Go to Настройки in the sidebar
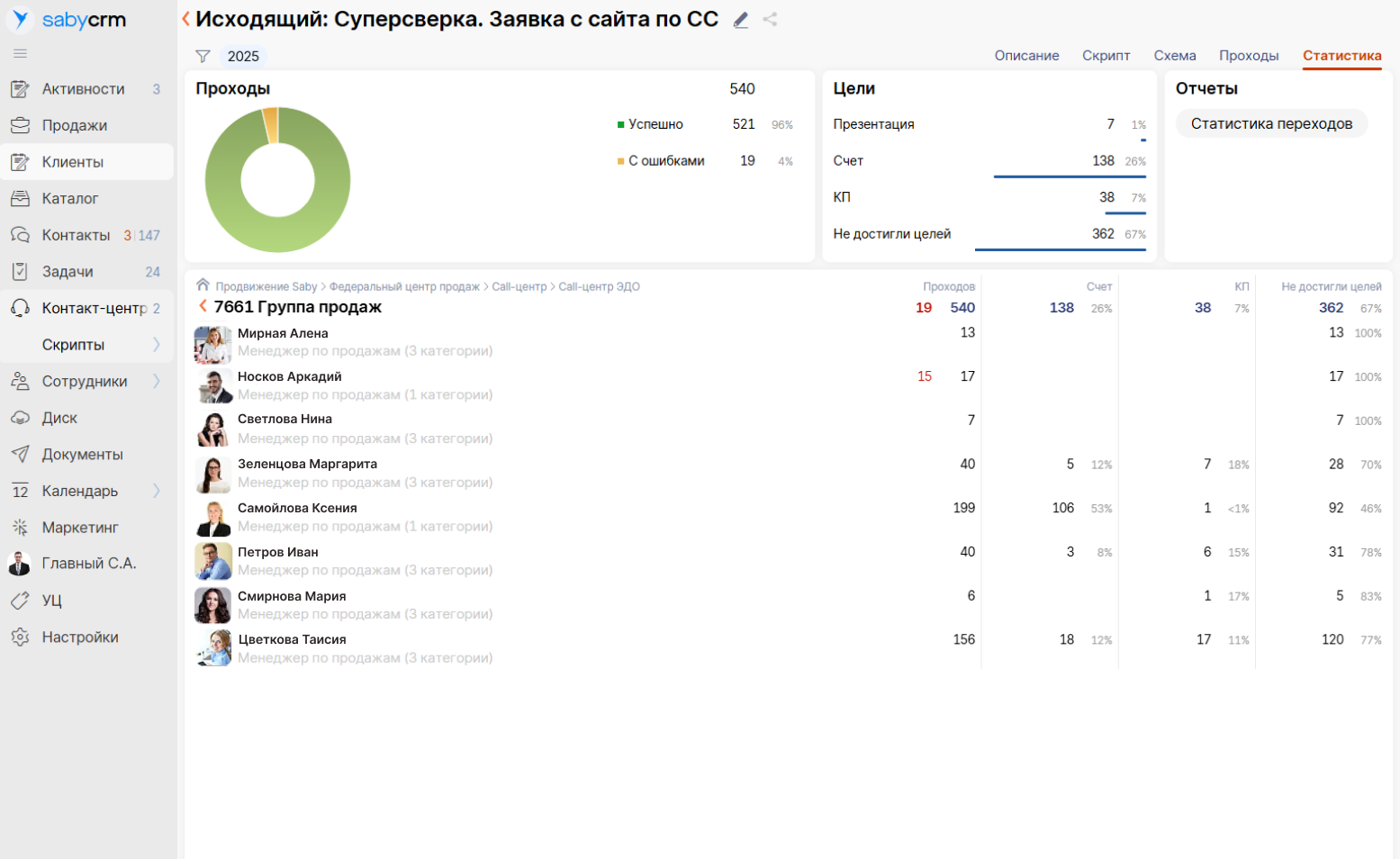This screenshot has width=1400, height=859. 79,637
